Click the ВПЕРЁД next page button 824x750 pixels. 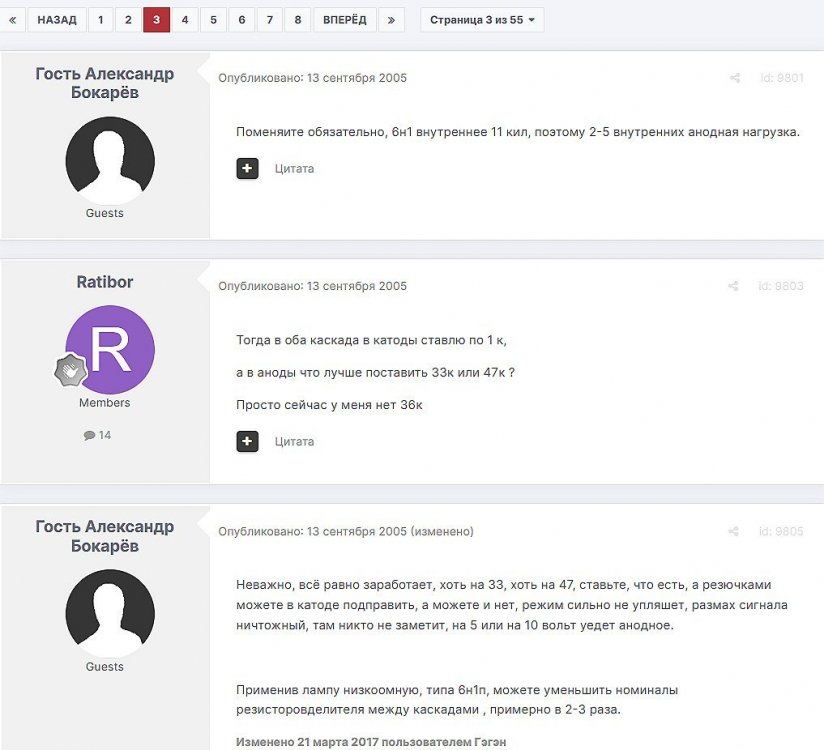(344, 20)
